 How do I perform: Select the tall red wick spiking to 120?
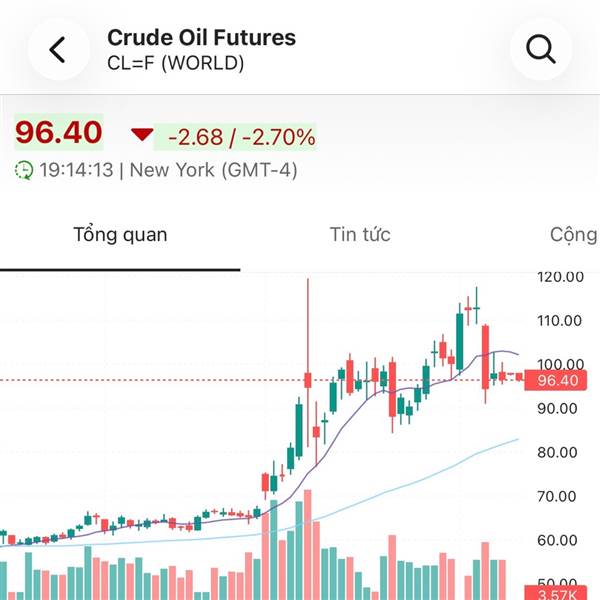[x=308, y=320]
